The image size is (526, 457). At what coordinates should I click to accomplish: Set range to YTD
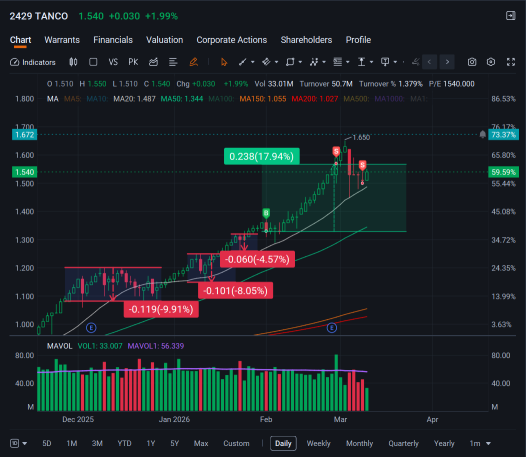coord(124,444)
